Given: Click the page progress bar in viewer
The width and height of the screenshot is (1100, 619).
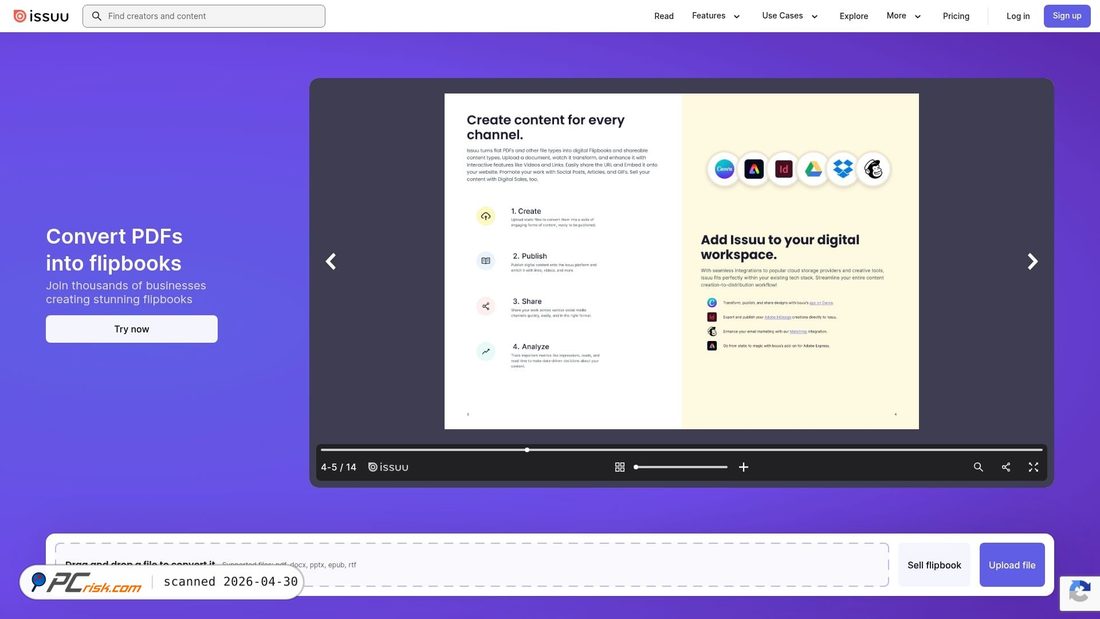Looking at the screenshot, I should (x=681, y=450).
